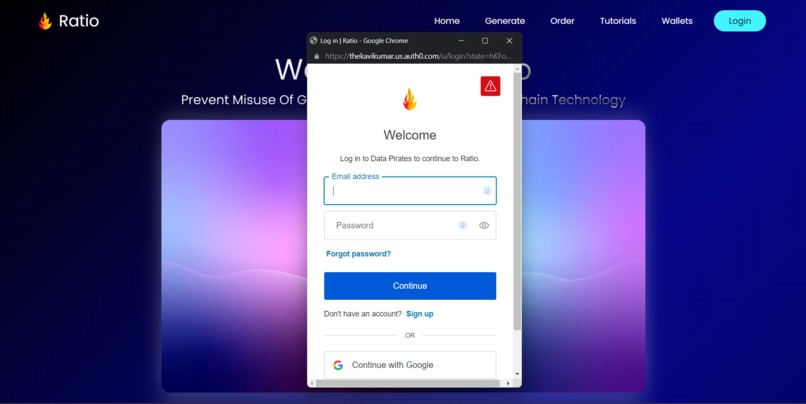Click the autofill icon in Email field
806x404 pixels.
tap(487, 191)
